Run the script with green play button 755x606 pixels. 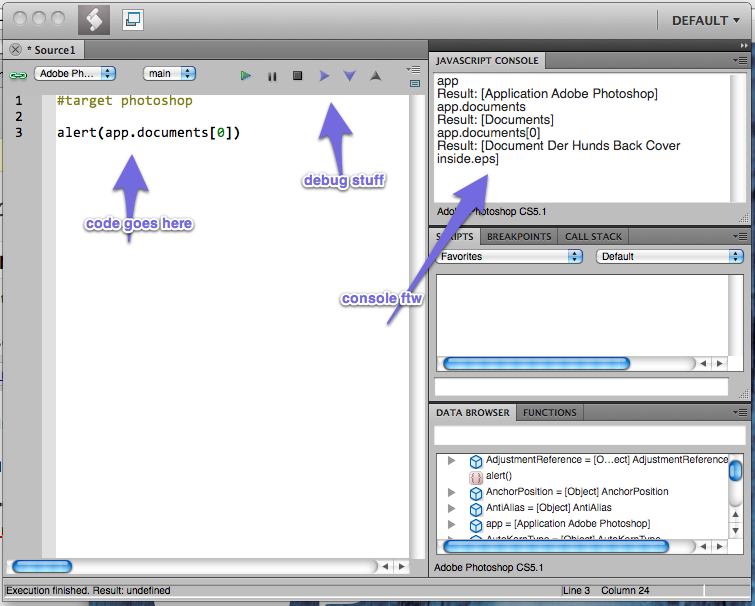[x=246, y=76]
